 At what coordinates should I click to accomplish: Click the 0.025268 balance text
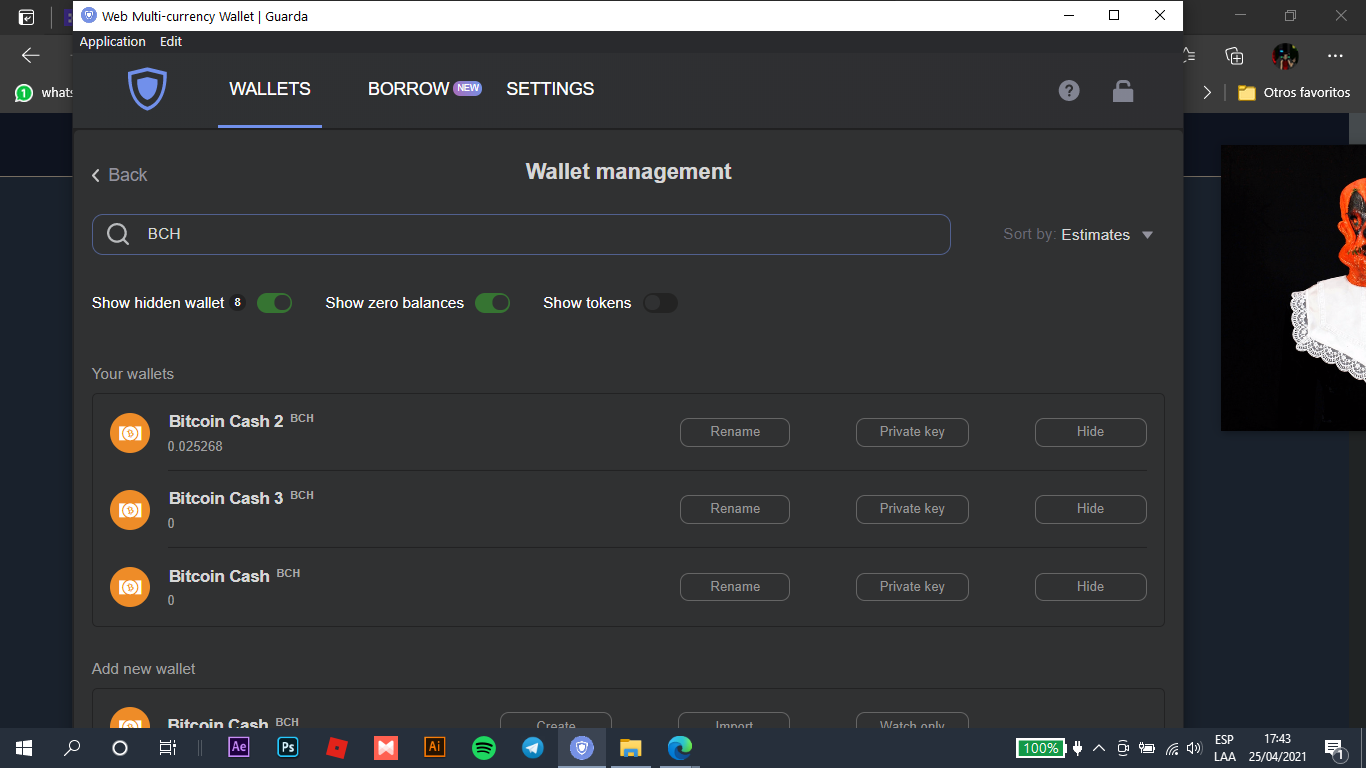click(x=195, y=447)
